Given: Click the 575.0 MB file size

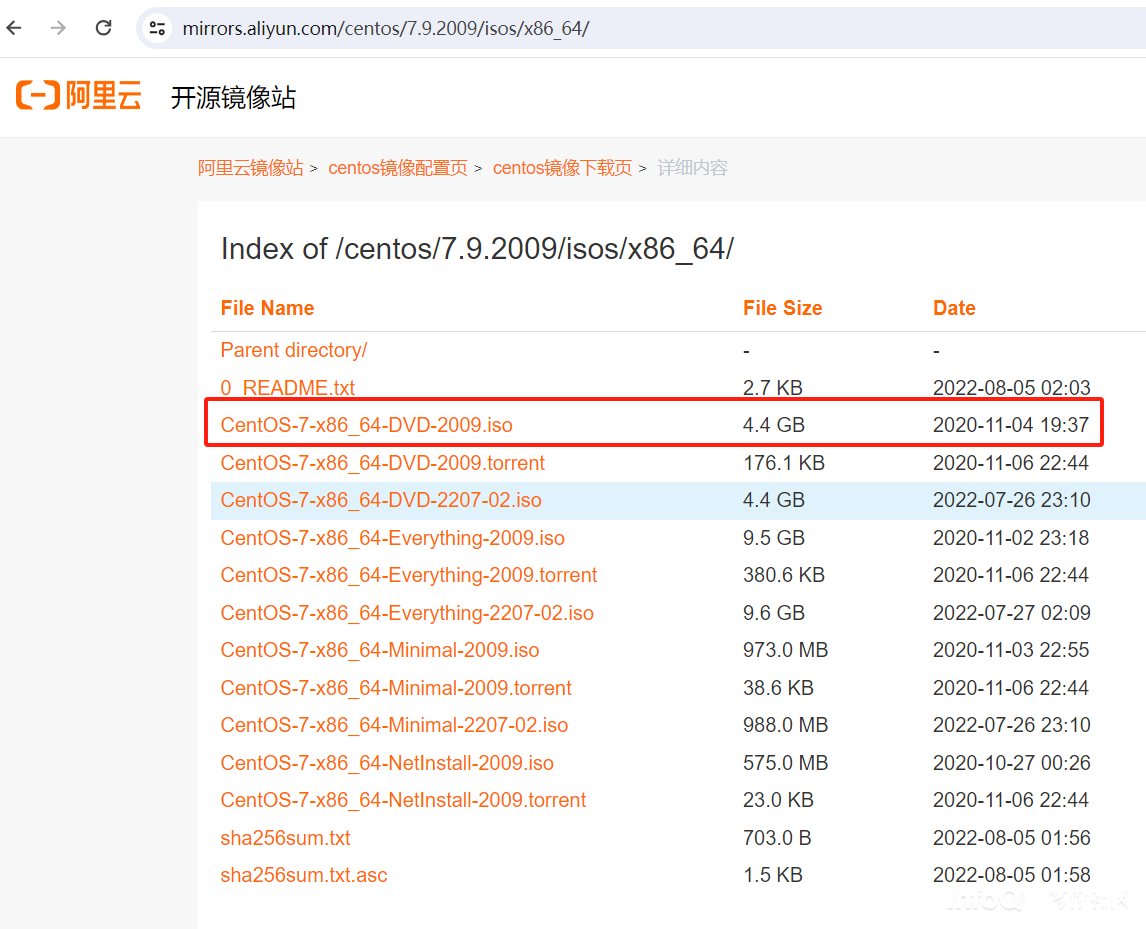Looking at the screenshot, I should click(786, 763).
